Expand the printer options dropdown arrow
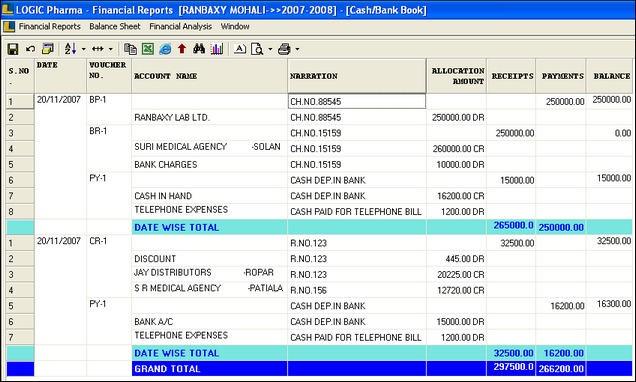This screenshot has height=382, width=636. tap(297, 49)
